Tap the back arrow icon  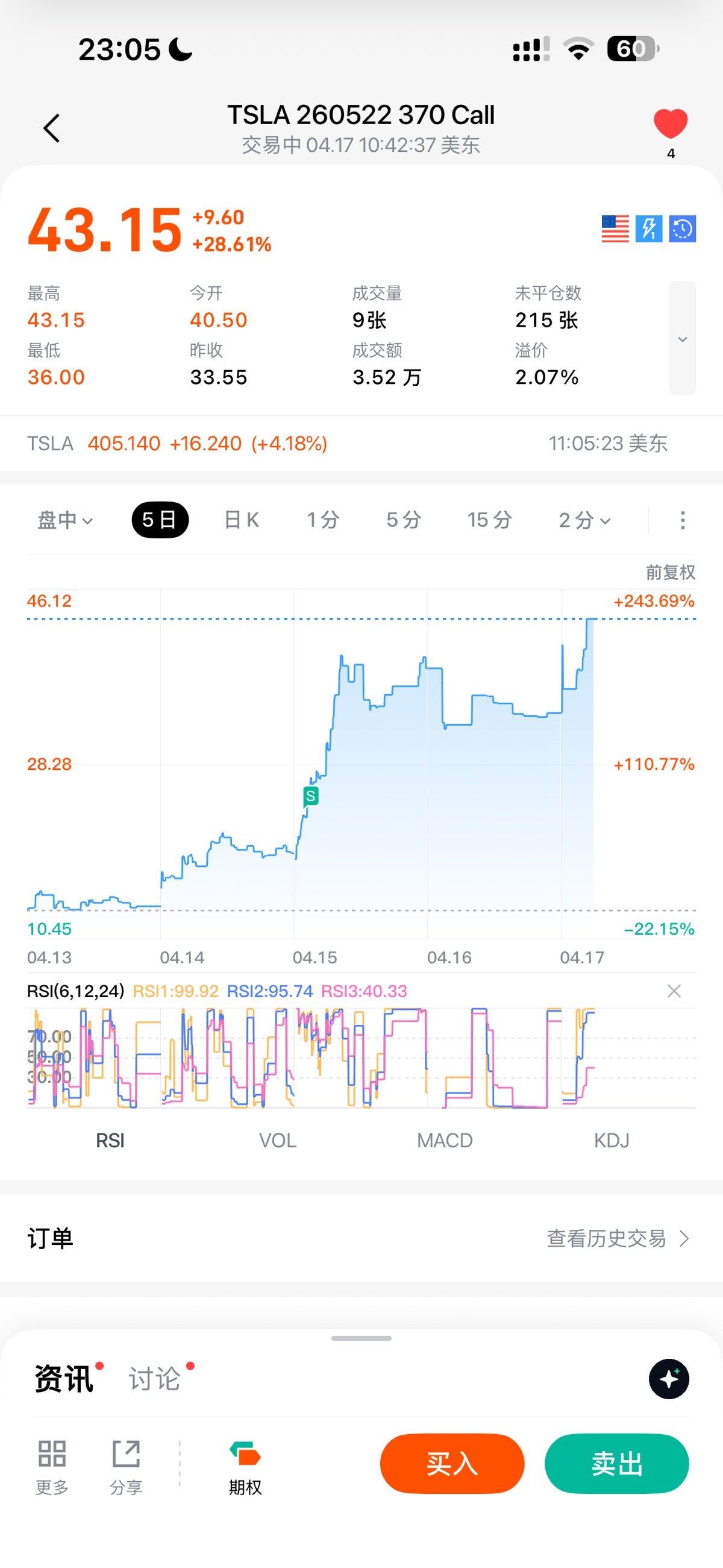[52, 128]
